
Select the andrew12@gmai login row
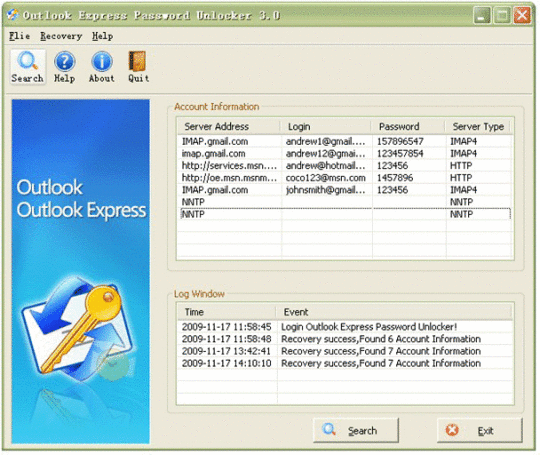tap(344, 154)
